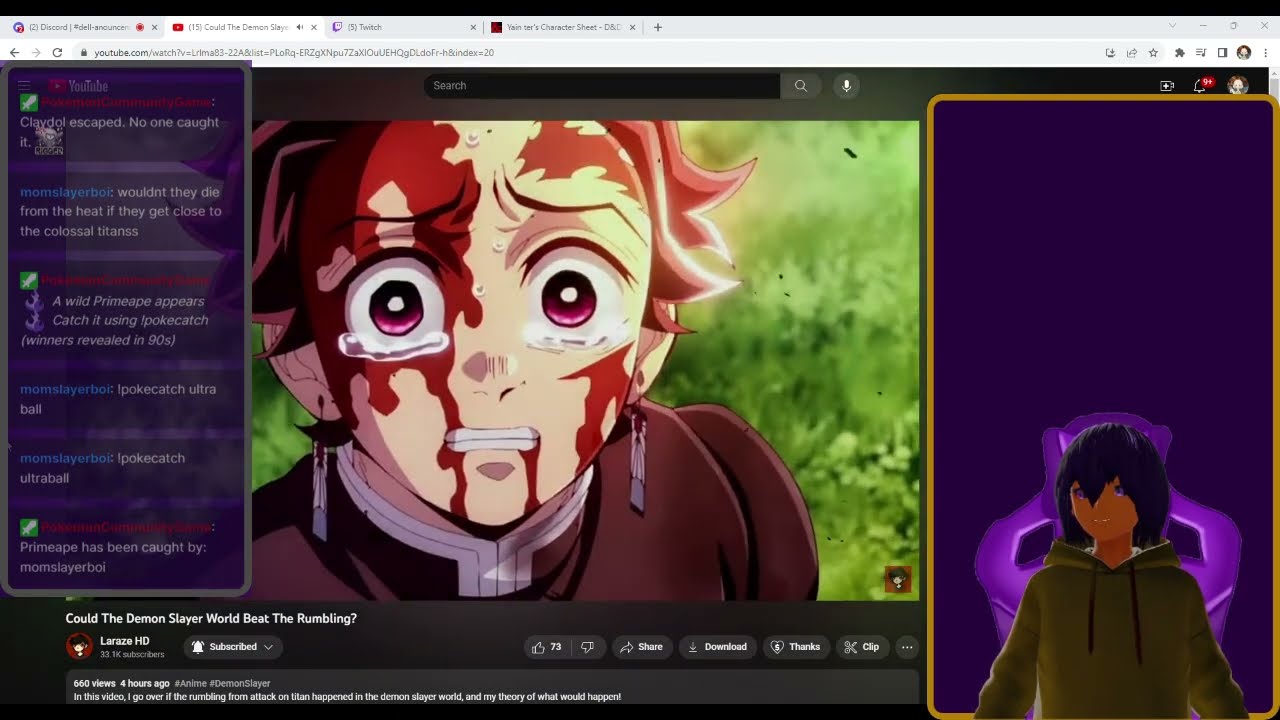This screenshot has width=1280, height=720.
Task: Open the Chrome profile avatar
Action: [x=1244, y=53]
